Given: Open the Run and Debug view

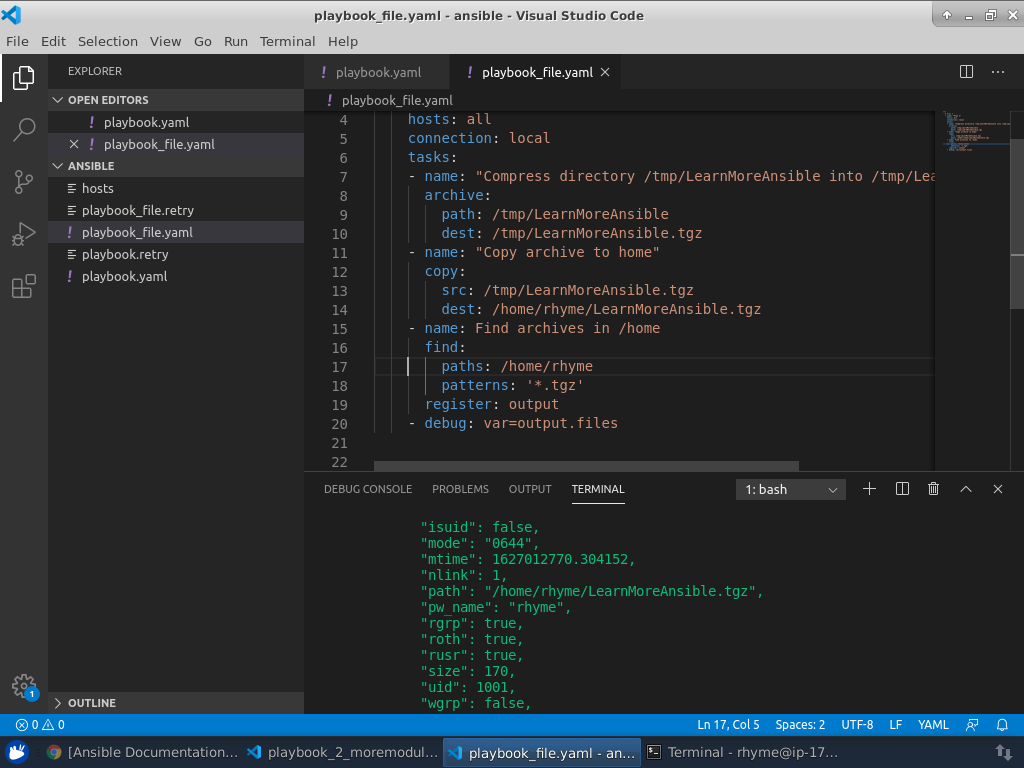Looking at the screenshot, I should (24, 235).
